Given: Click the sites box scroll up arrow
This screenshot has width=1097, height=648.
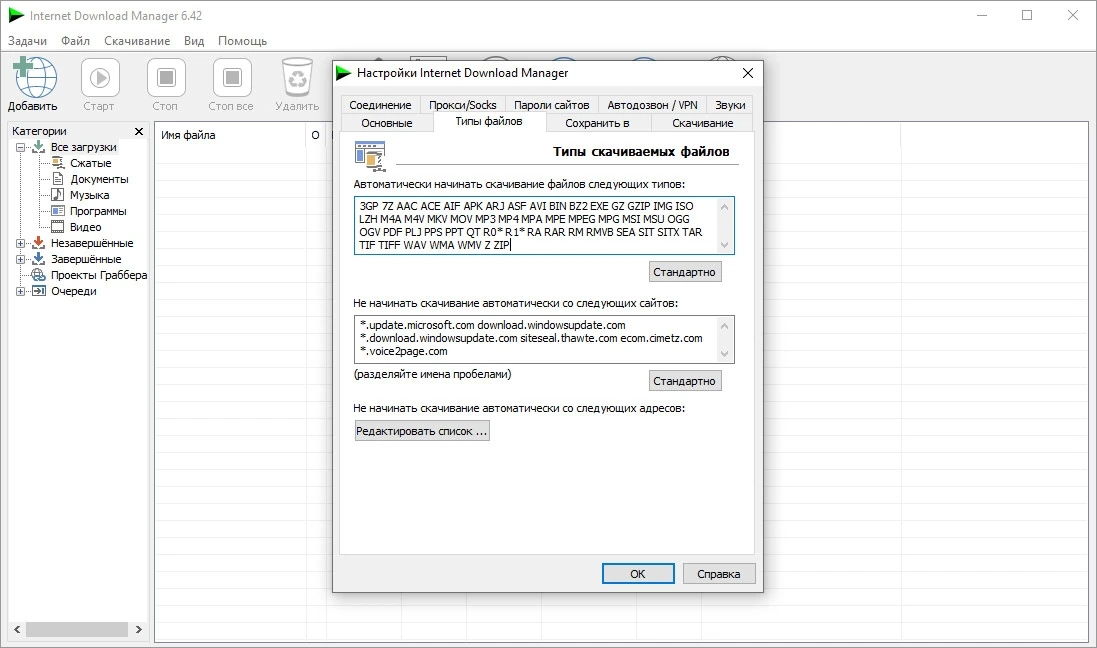Looking at the screenshot, I should coord(725,325).
